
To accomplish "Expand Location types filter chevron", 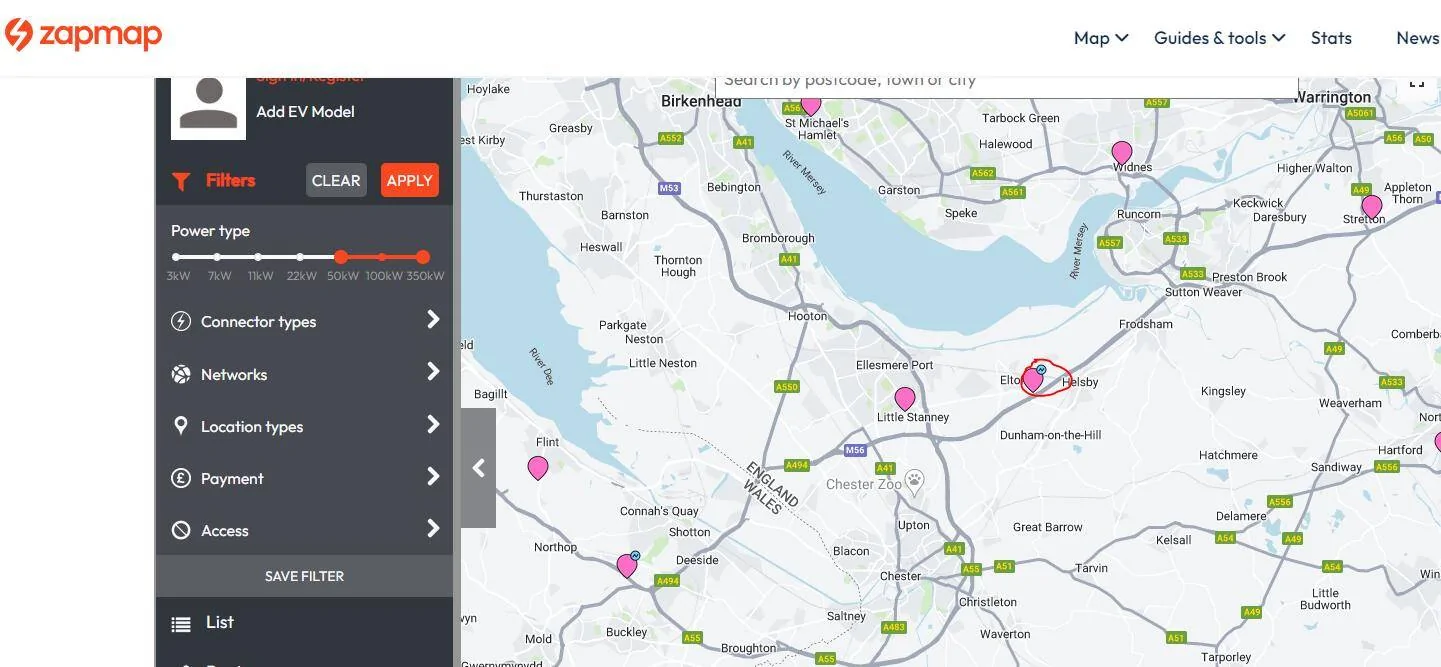I will (x=433, y=424).
